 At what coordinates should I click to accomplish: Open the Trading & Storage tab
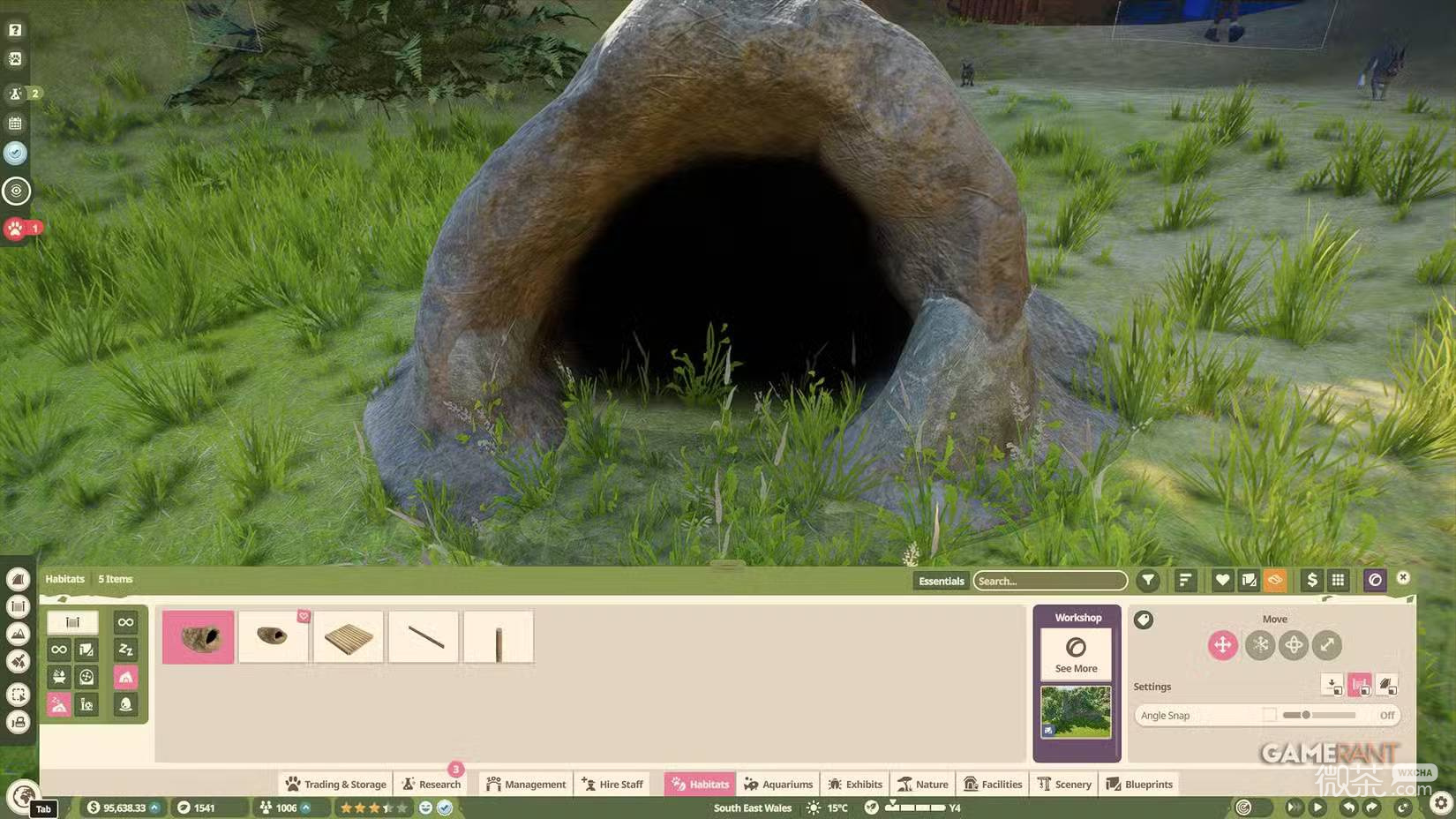[x=335, y=784]
